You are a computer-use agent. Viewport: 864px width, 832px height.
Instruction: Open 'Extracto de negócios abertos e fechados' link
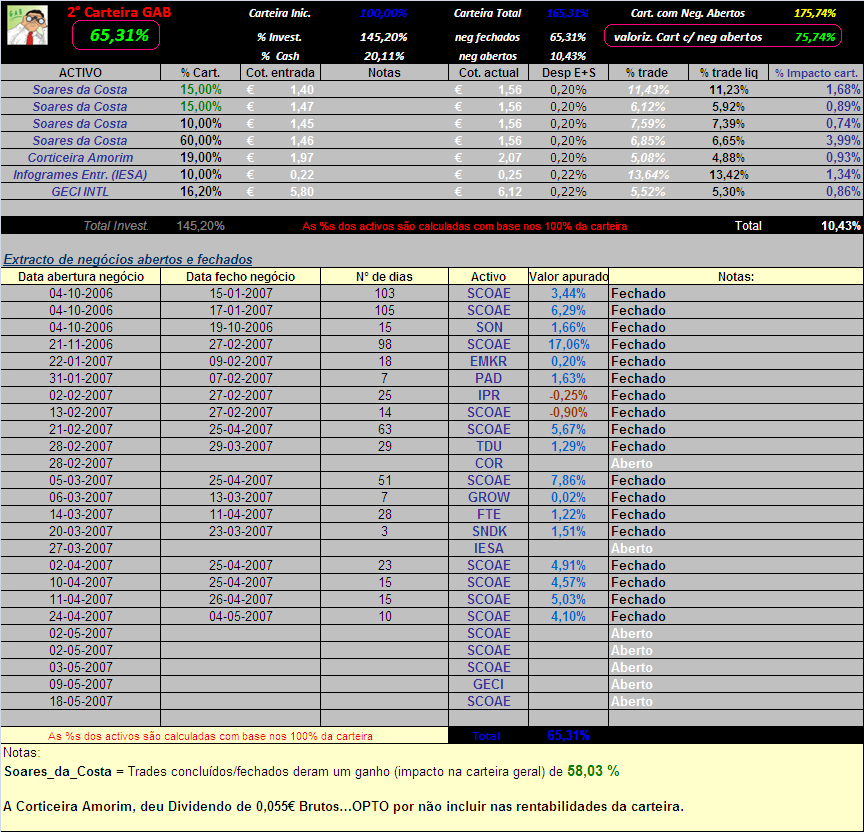tap(128, 260)
